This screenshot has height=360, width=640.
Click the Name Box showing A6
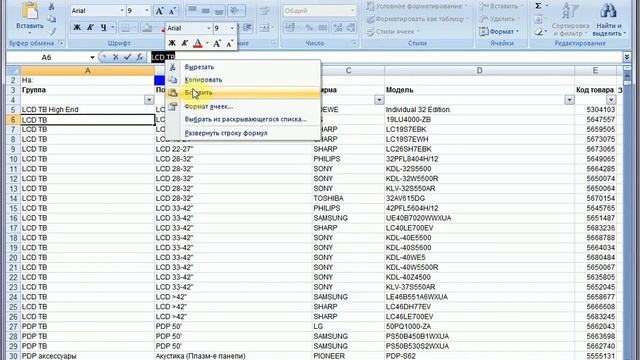pos(47,58)
